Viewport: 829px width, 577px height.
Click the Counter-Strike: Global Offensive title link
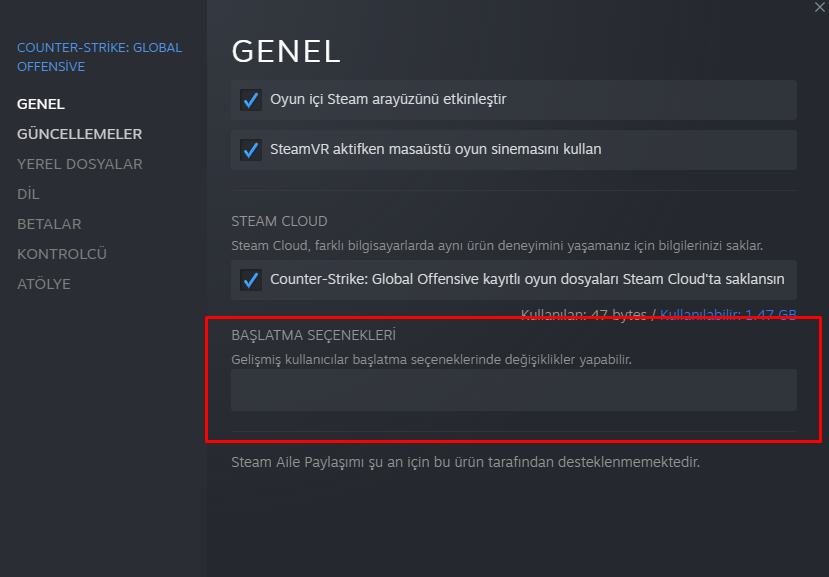point(99,57)
